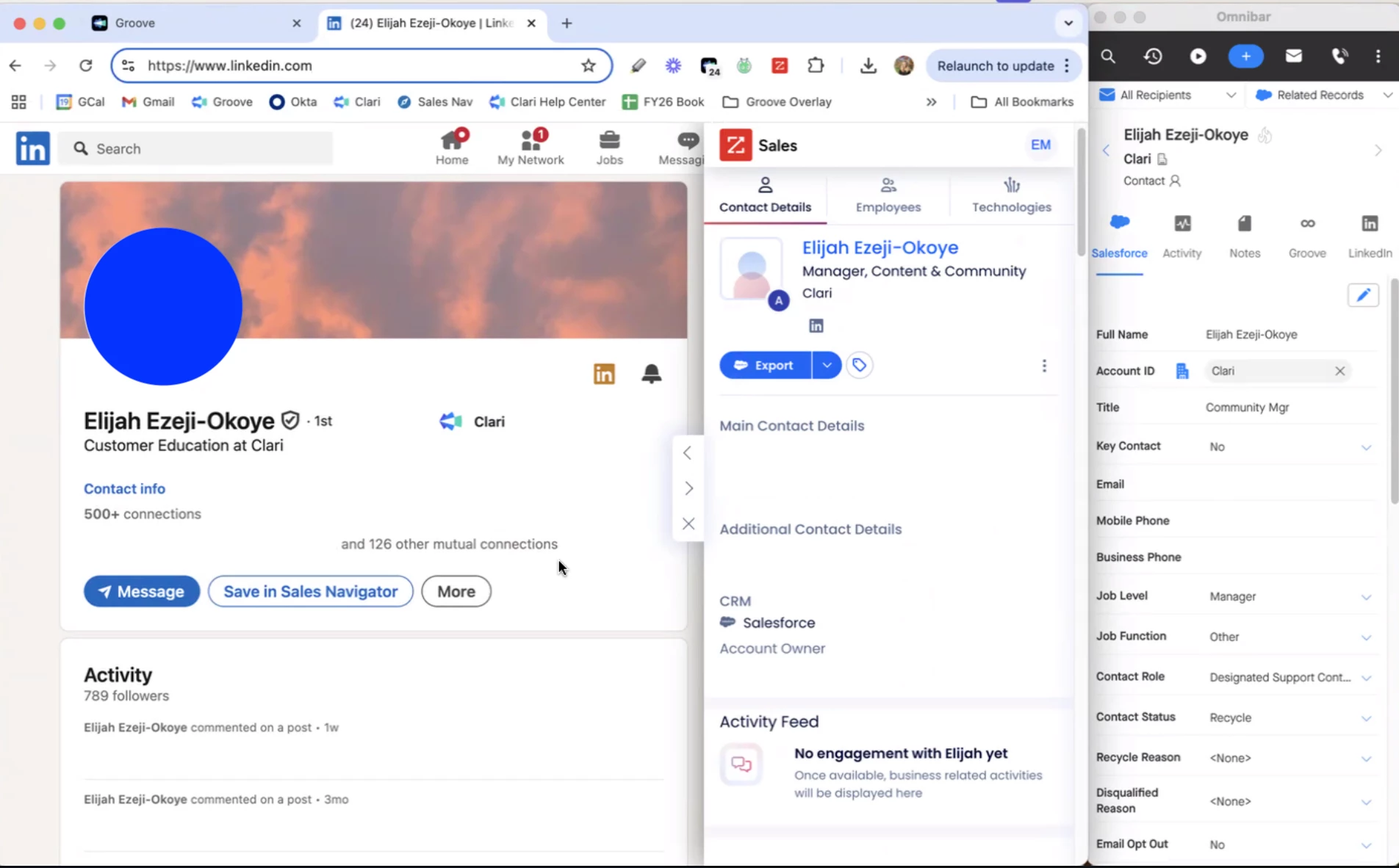
Task: Switch to Technologies tab in ZoomInfo
Action: [x=1011, y=195]
